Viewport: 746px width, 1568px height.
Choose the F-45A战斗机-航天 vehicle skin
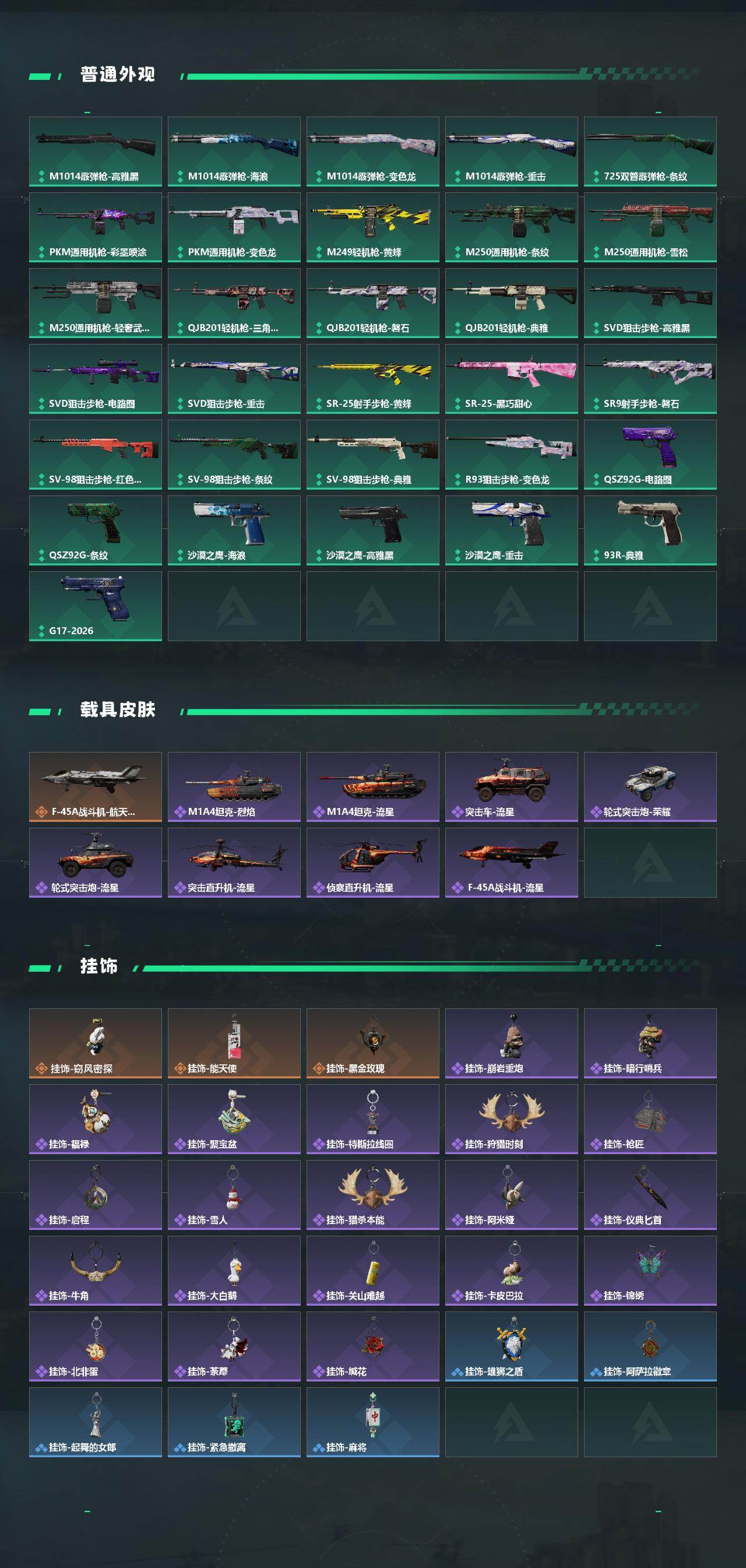(96, 786)
